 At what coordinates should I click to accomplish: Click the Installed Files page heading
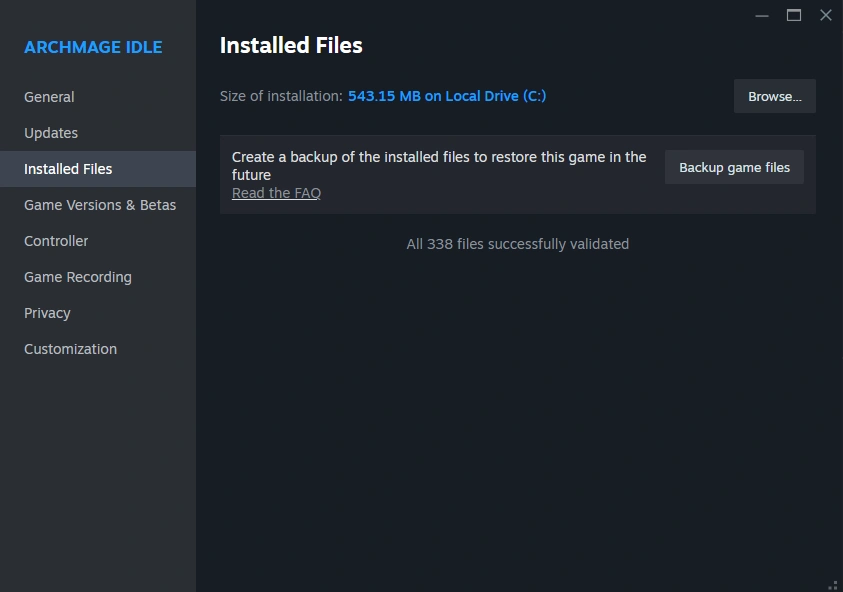pos(291,45)
